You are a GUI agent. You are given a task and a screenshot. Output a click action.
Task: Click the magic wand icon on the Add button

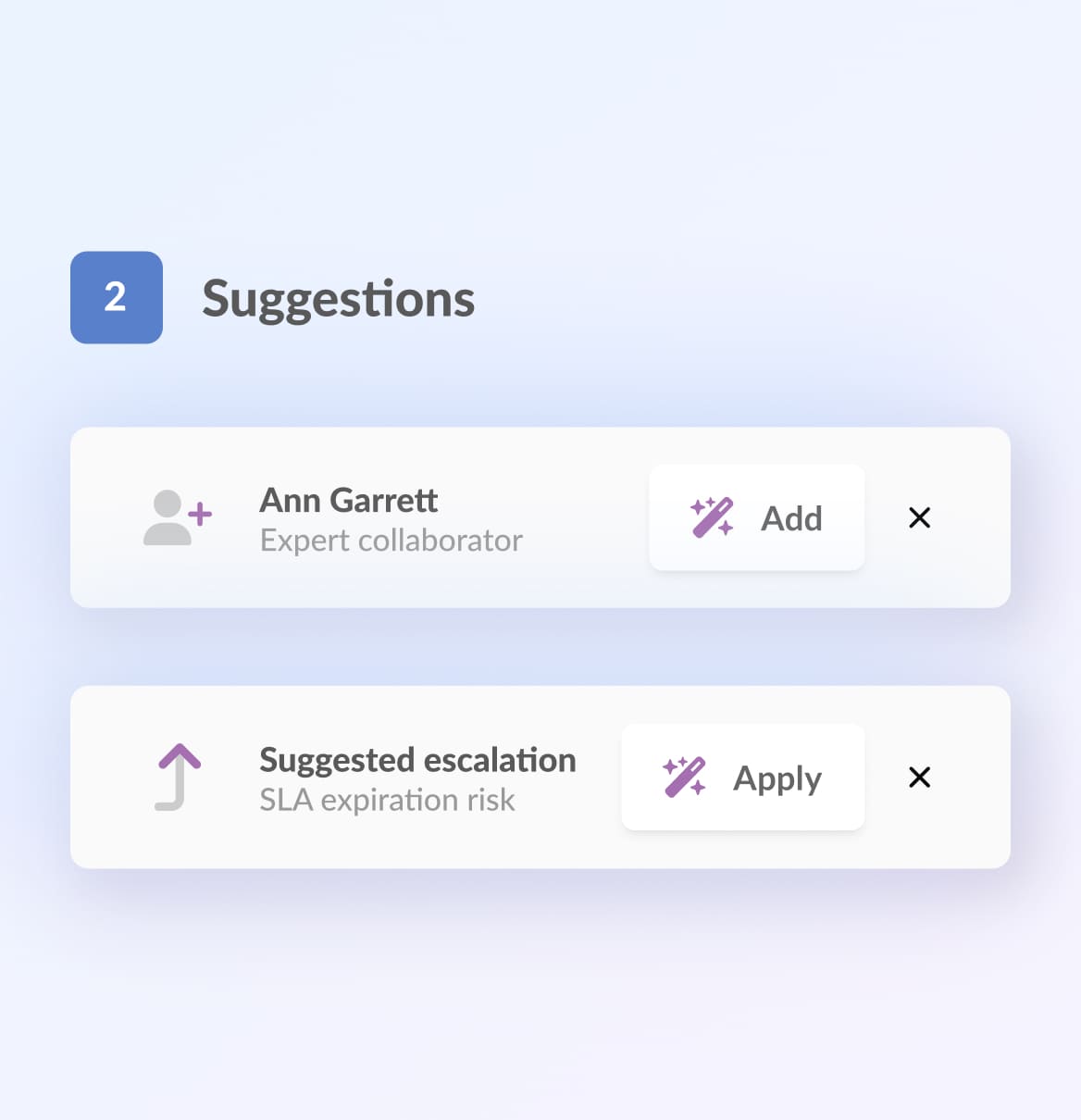711,518
